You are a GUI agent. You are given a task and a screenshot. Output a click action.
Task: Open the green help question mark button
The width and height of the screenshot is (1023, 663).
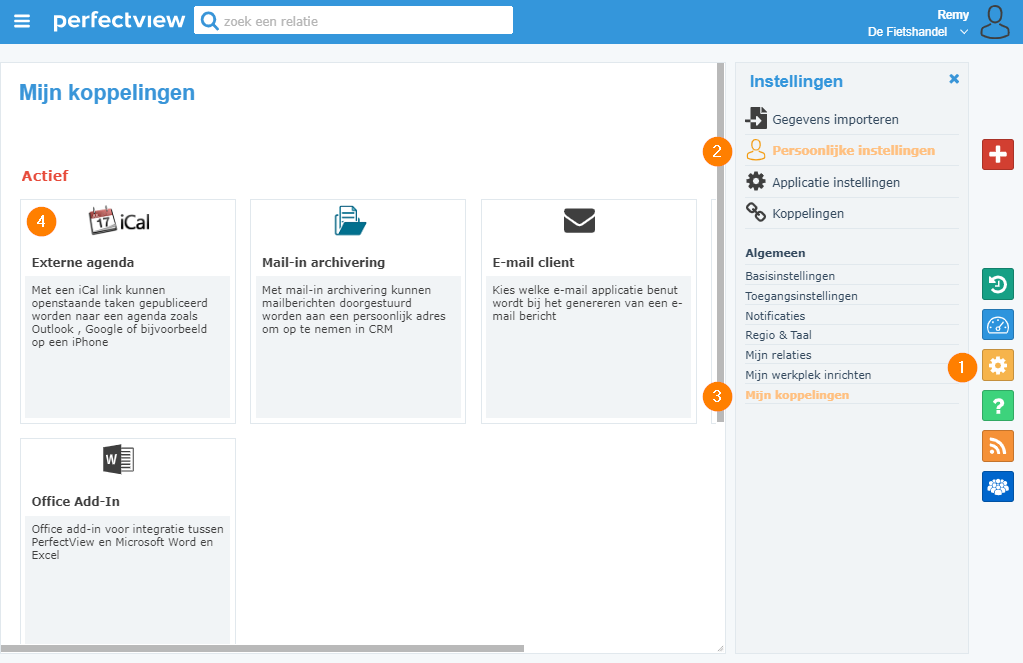tap(998, 405)
